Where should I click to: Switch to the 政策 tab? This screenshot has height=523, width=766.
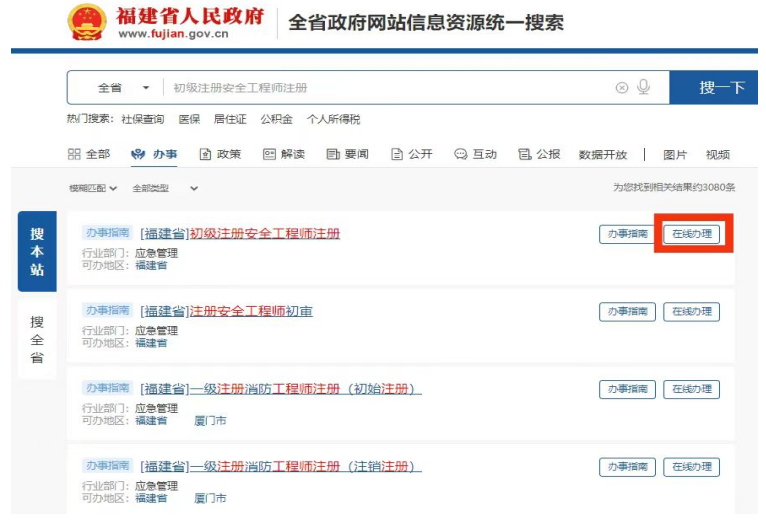[x=220, y=154]
